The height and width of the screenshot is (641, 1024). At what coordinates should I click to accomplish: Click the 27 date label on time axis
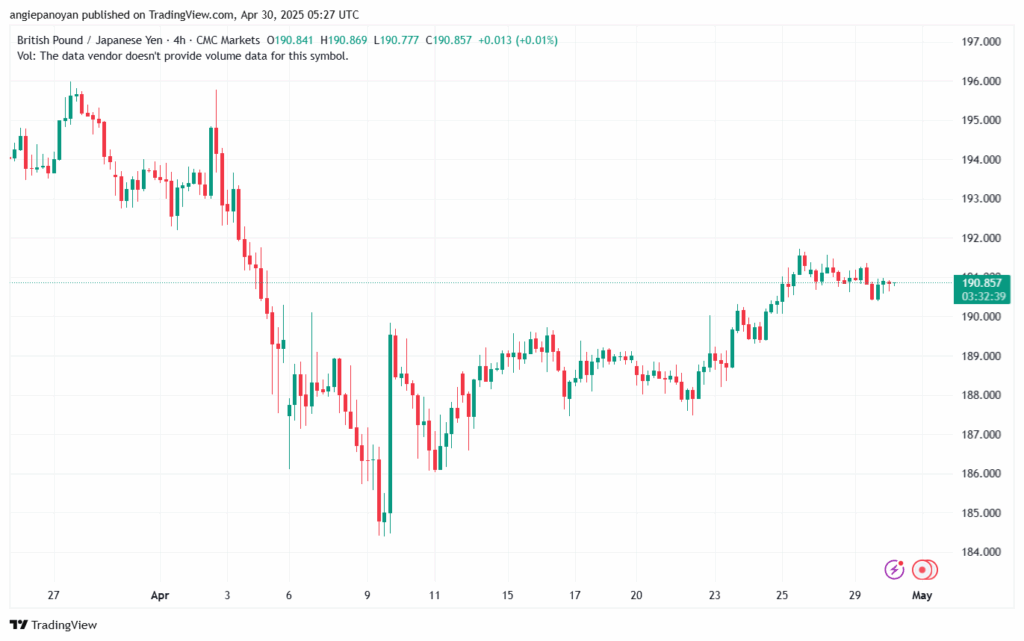(x=54, y=595)
